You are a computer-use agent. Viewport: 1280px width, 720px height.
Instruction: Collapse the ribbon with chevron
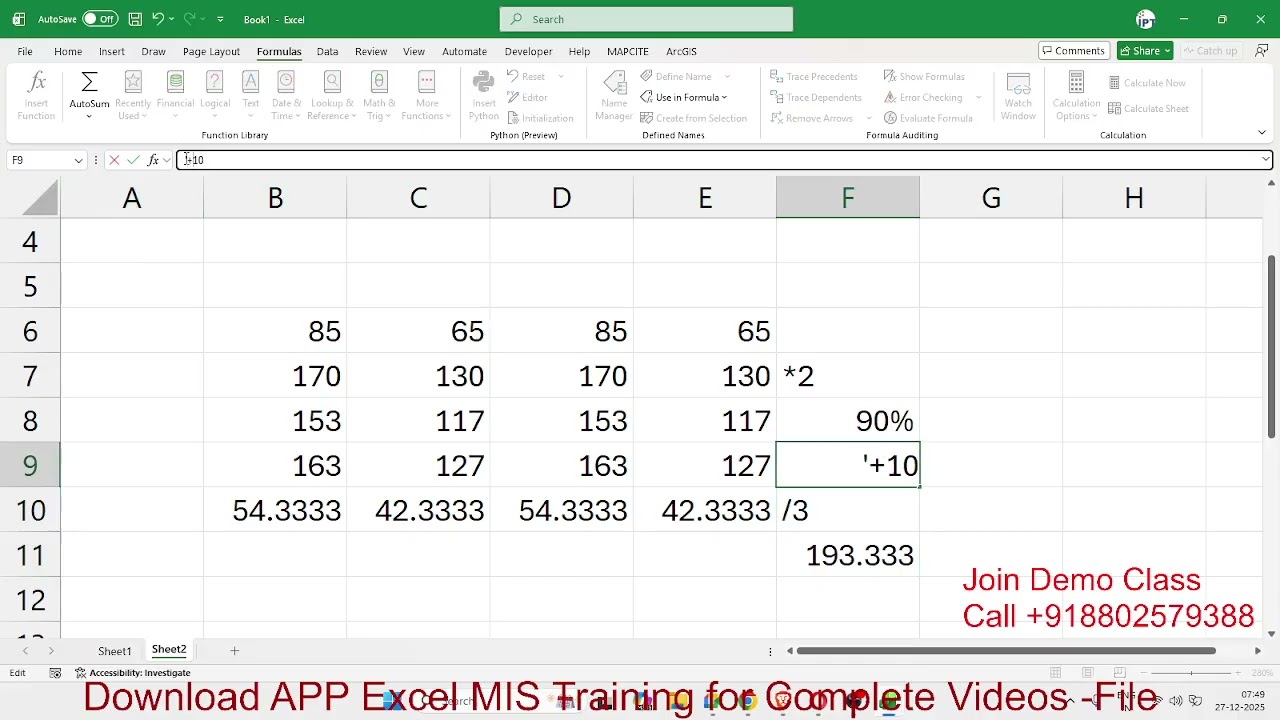(1262, 133)
